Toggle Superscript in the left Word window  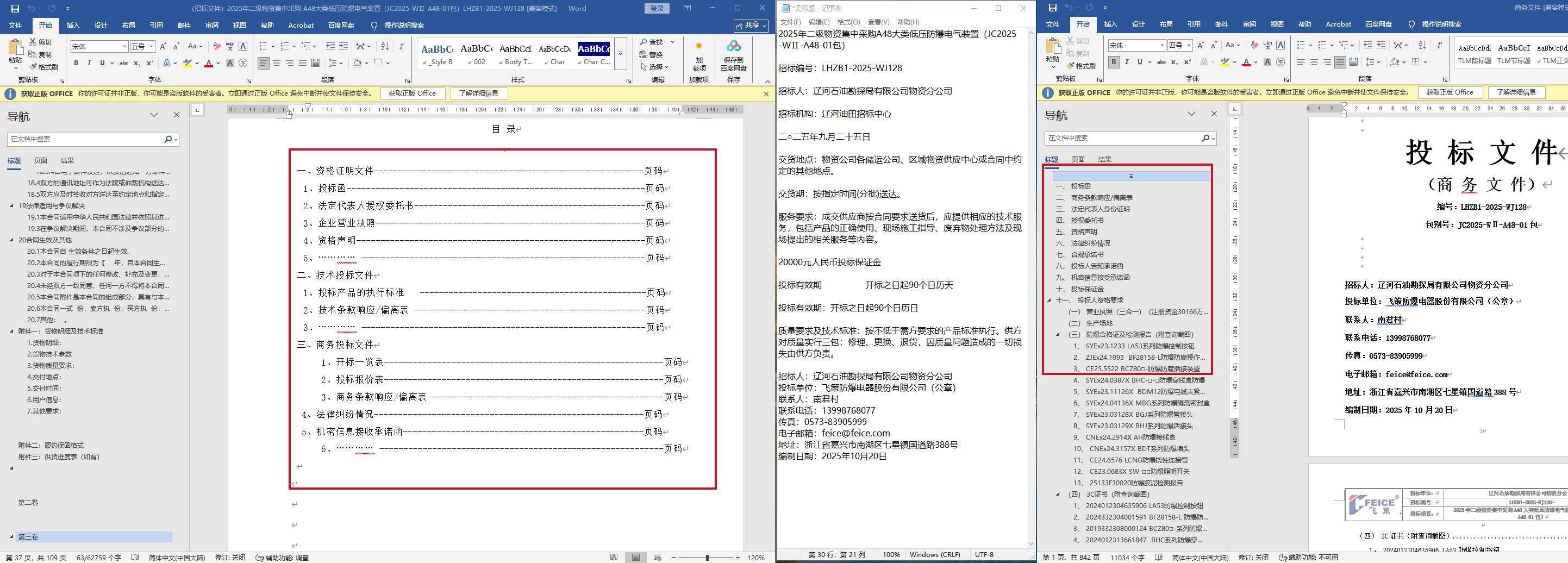150,62
